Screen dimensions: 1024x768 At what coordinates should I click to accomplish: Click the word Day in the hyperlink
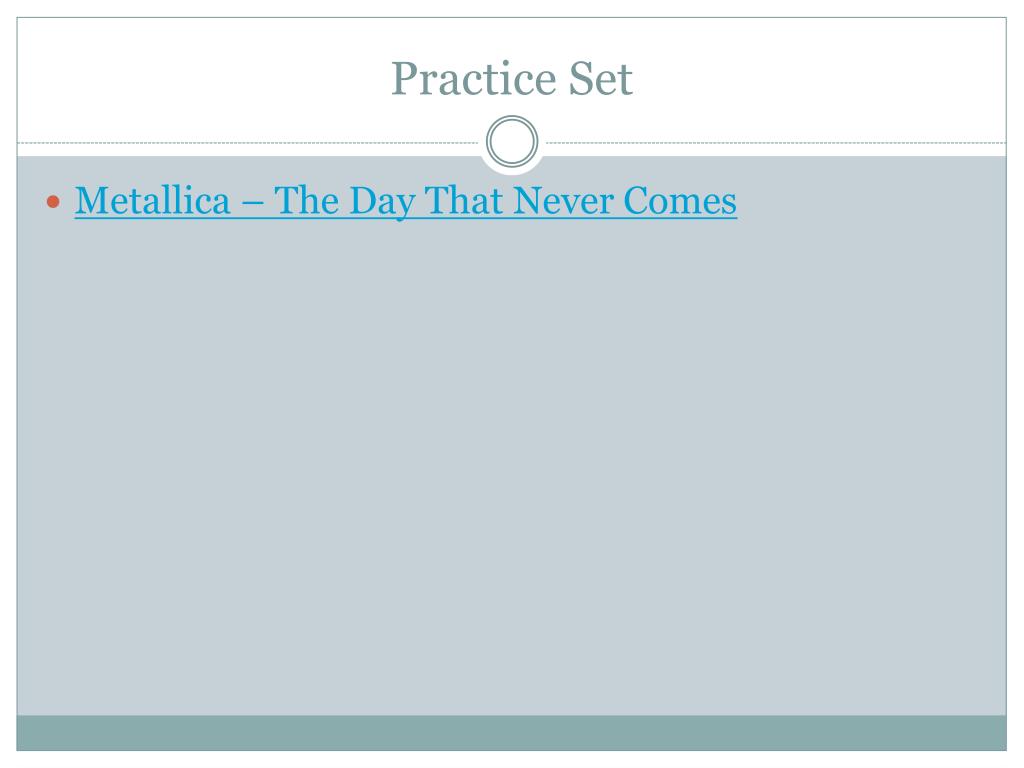point(382,202)
